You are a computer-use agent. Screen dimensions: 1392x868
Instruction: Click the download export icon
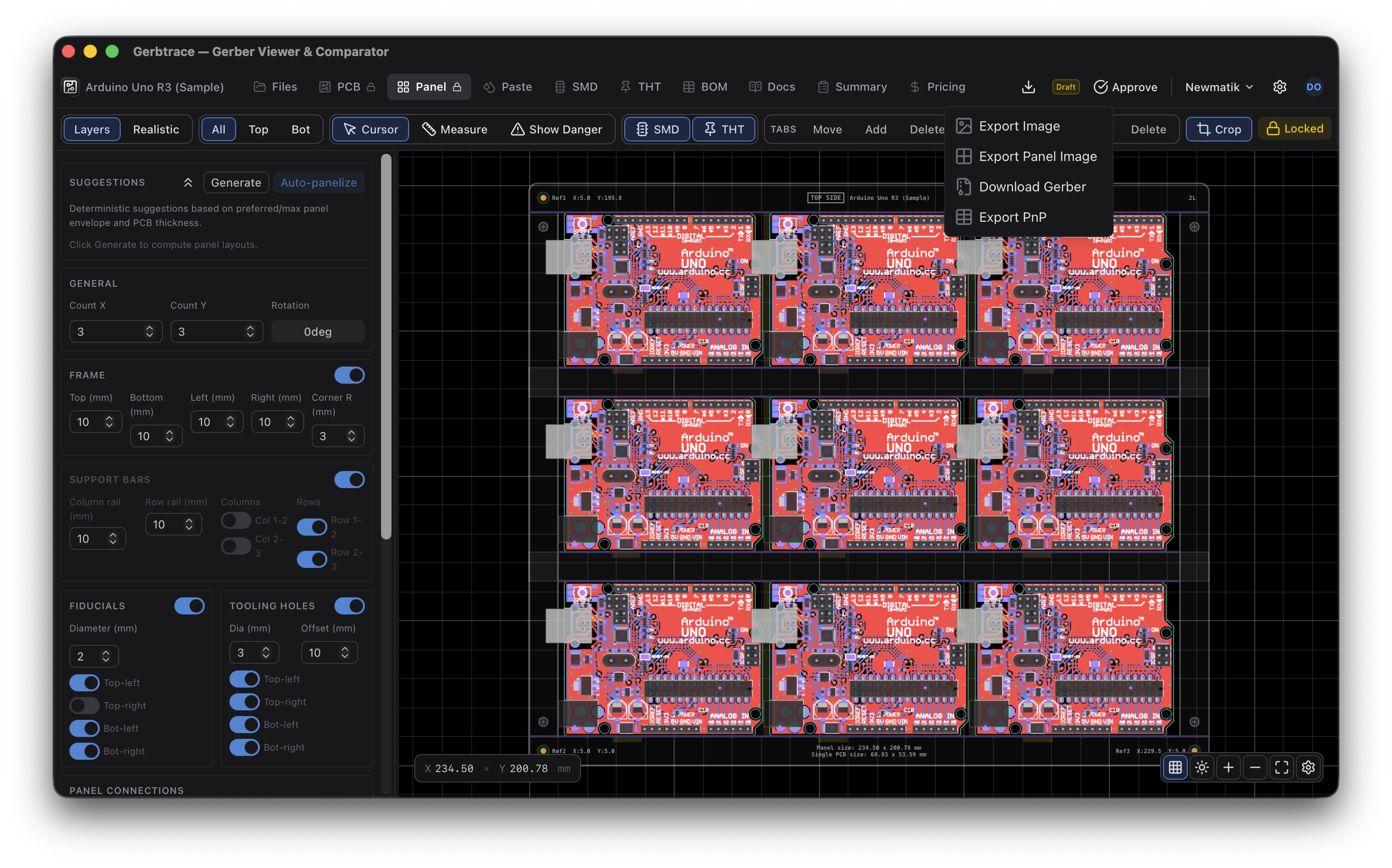[1028, 87]
